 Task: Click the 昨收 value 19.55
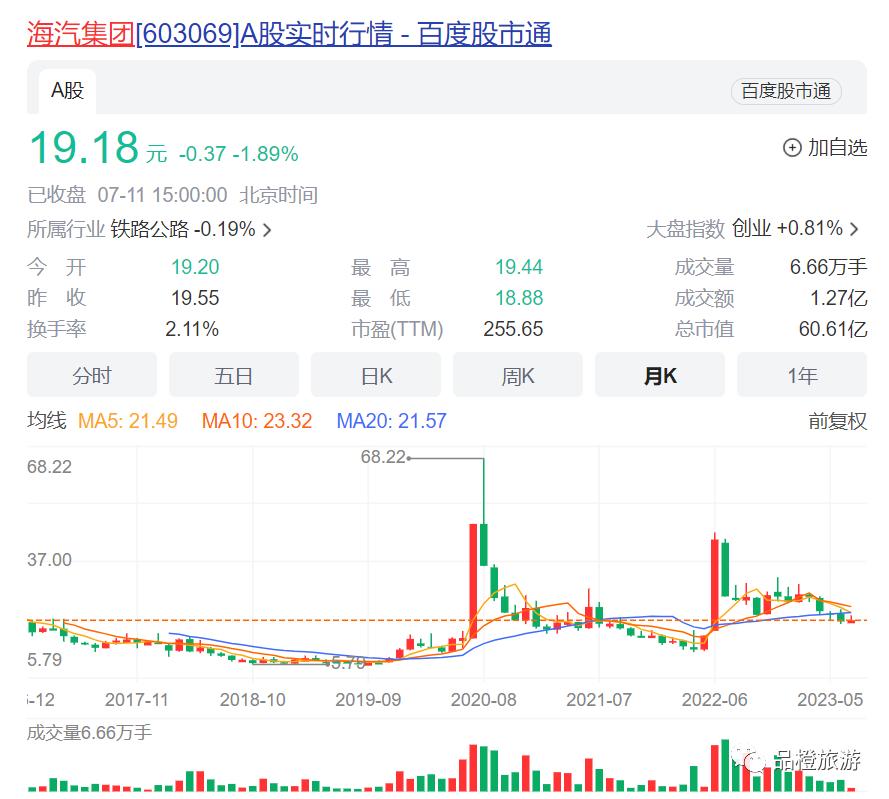pyautogui.click(x=195, y=298)
